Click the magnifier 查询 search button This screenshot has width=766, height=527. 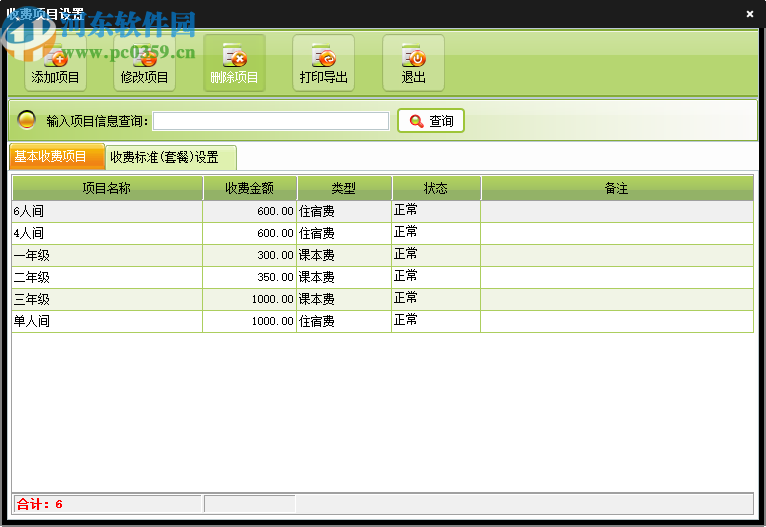point(431,121)
